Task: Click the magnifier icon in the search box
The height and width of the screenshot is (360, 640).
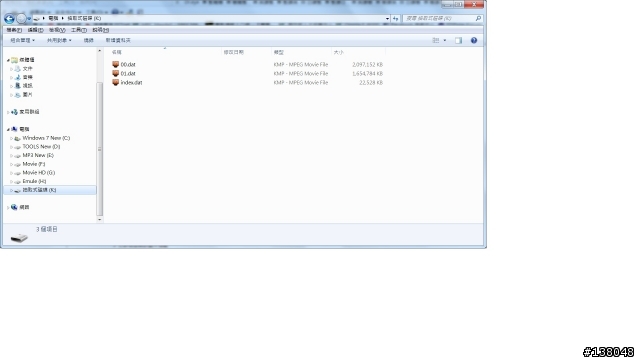Action: [x=478, y=18]
